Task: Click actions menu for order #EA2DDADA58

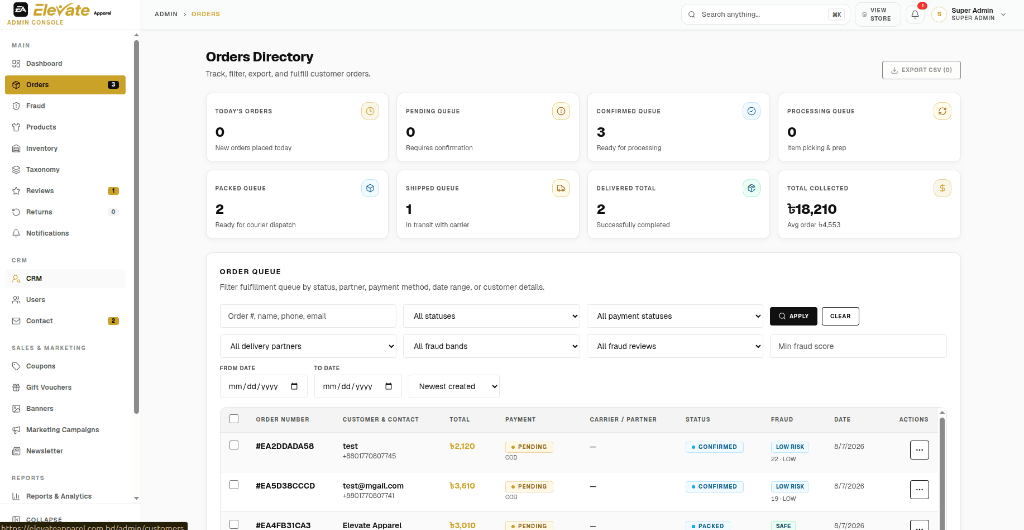Action: click(919, 450)
